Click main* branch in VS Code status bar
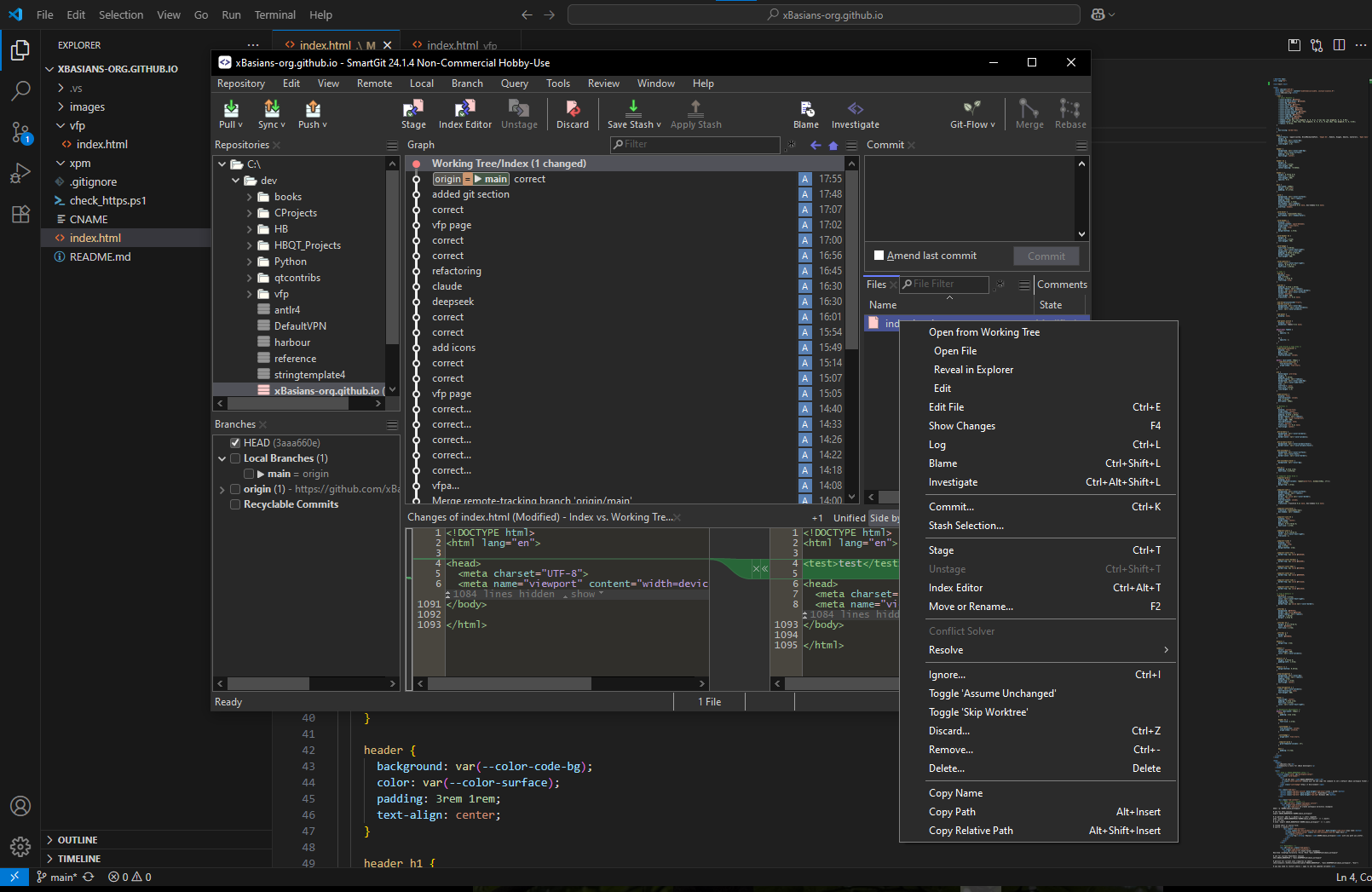The width and height of the screenshot is (1372, 892). 57,877
